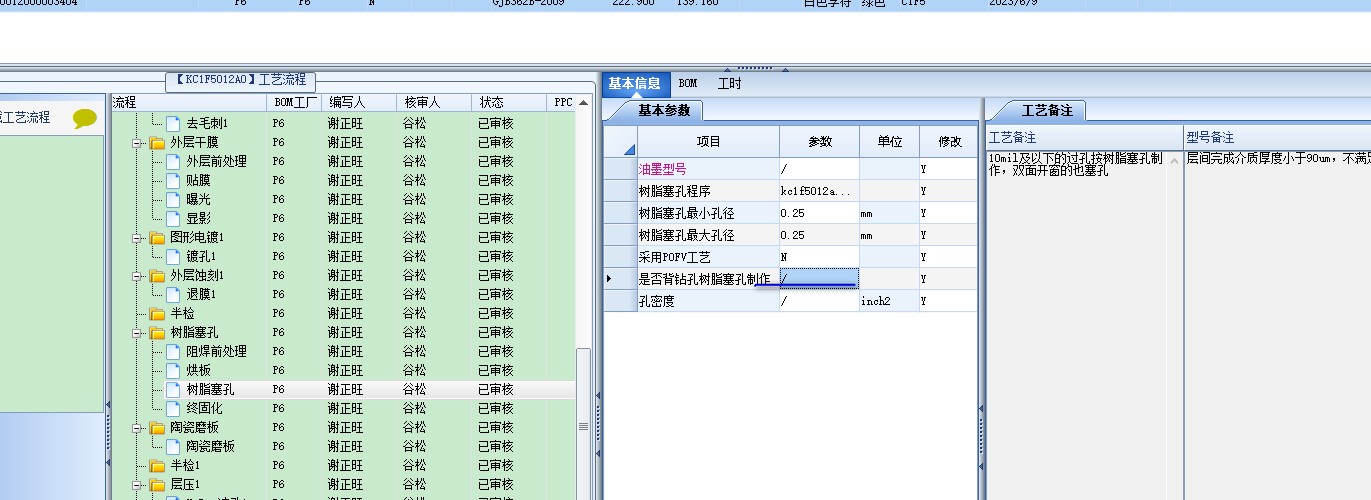Click the 型号备注 notes text area
Image resolution: width=1371 pixels, height=500 pixels.
pos(1277,323)
